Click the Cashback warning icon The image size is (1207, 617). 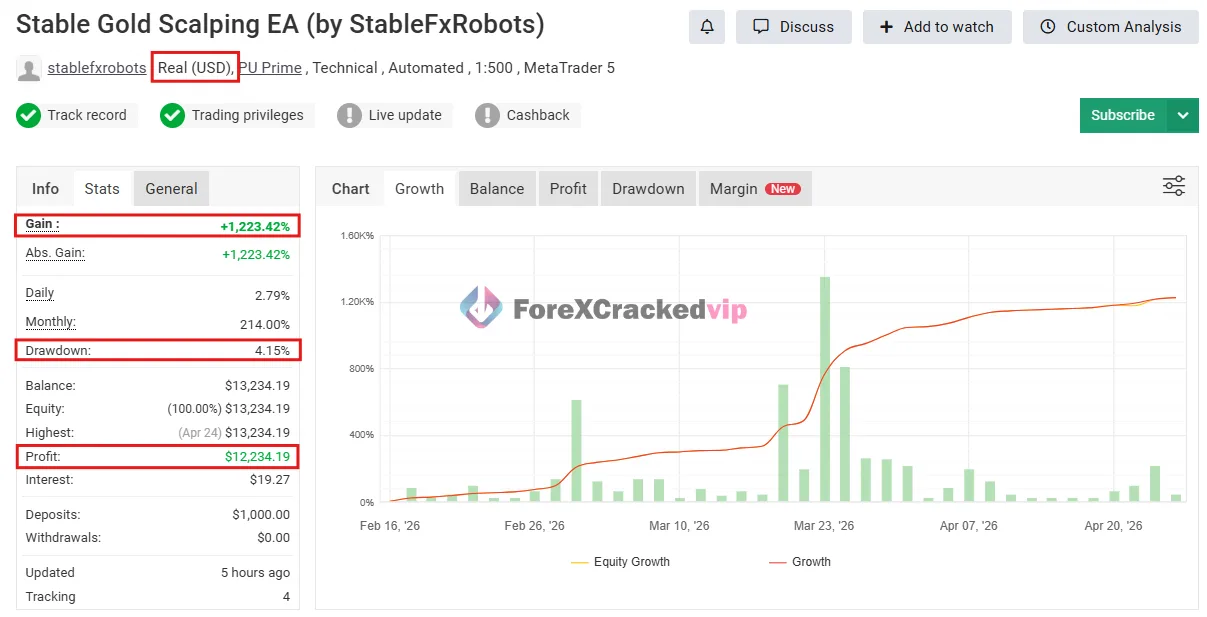[487, 115]
